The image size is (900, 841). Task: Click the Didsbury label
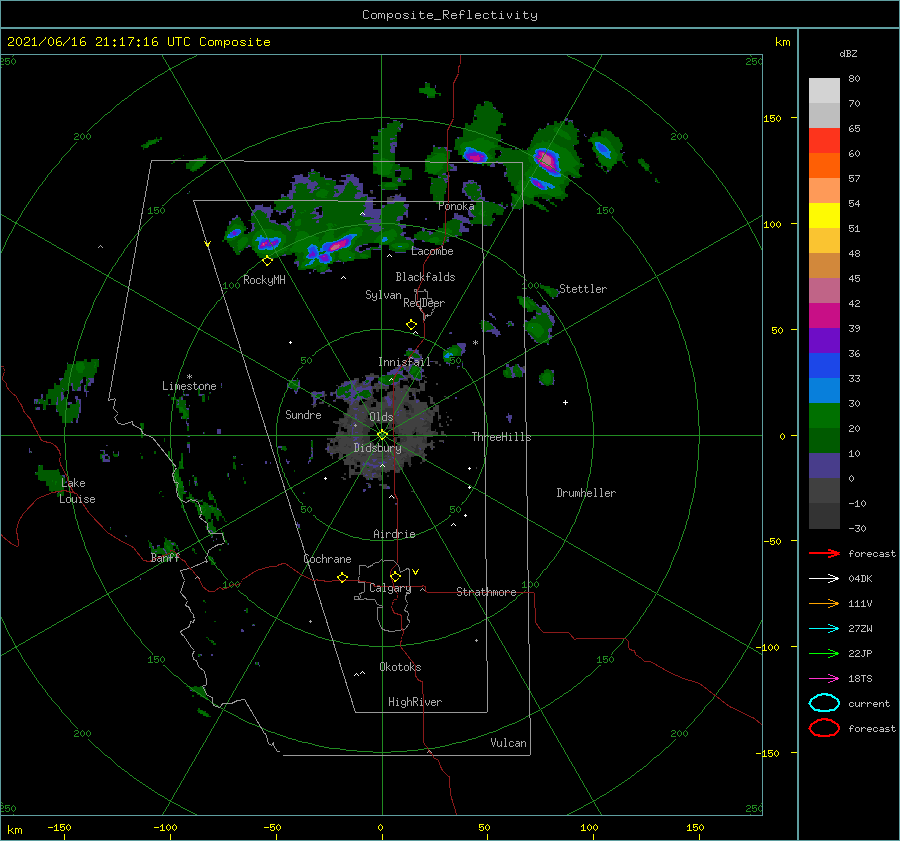[x=378, y=448]
